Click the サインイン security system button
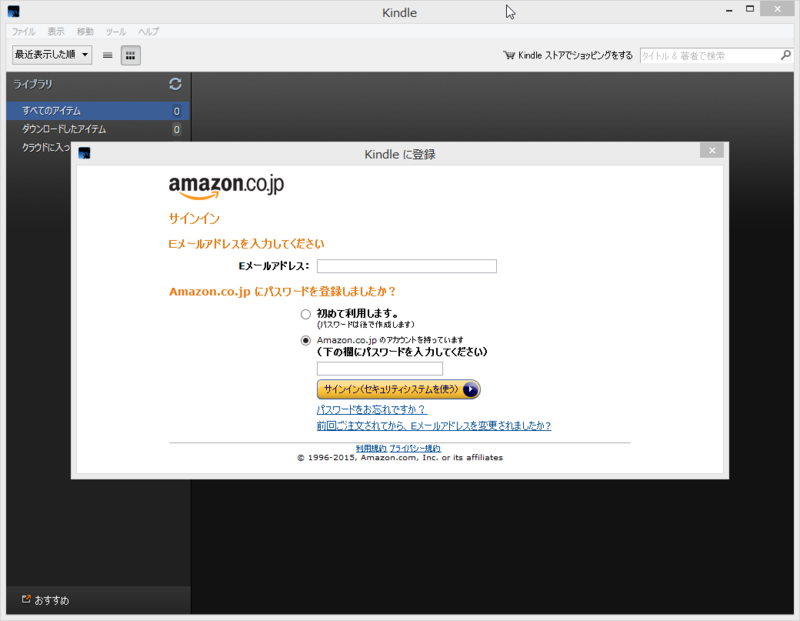Viewport: 800px width, 621px height. (x=398, y=389)
